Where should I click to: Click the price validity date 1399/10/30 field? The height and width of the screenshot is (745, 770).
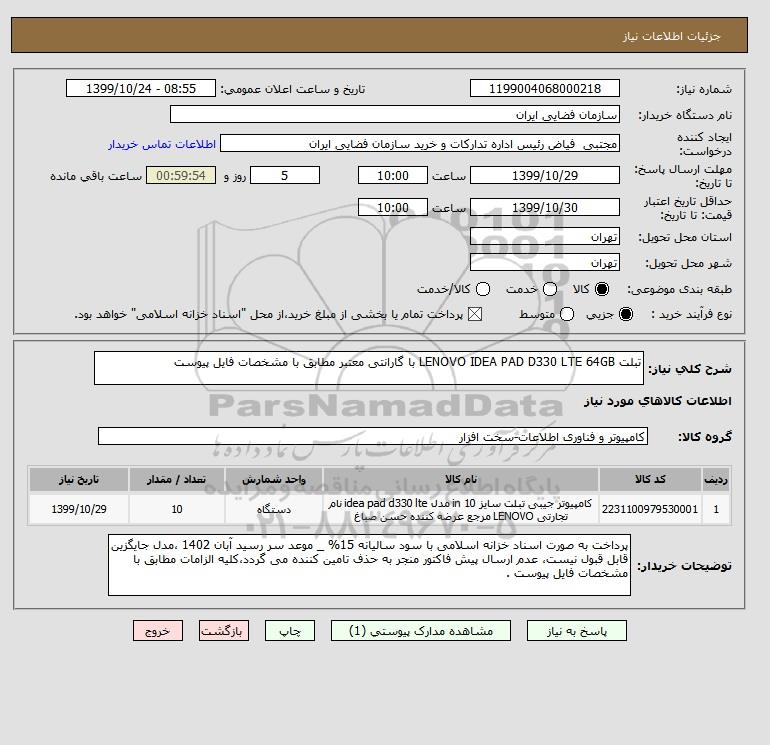[x=545, y=207]
